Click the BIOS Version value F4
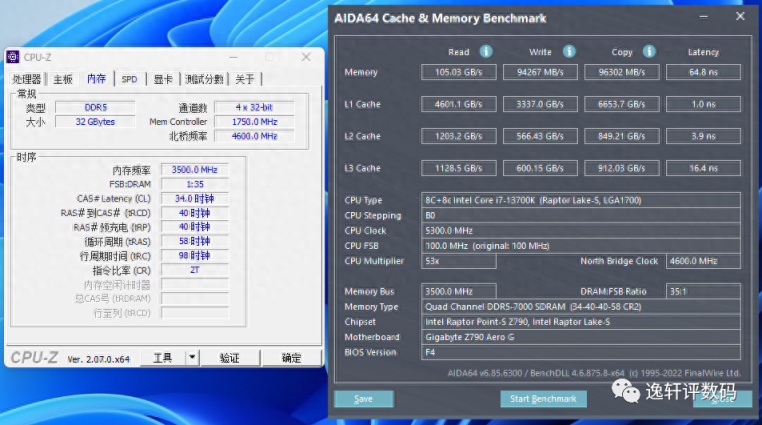This screenshot has height=425, width=762. coord(581,352)
